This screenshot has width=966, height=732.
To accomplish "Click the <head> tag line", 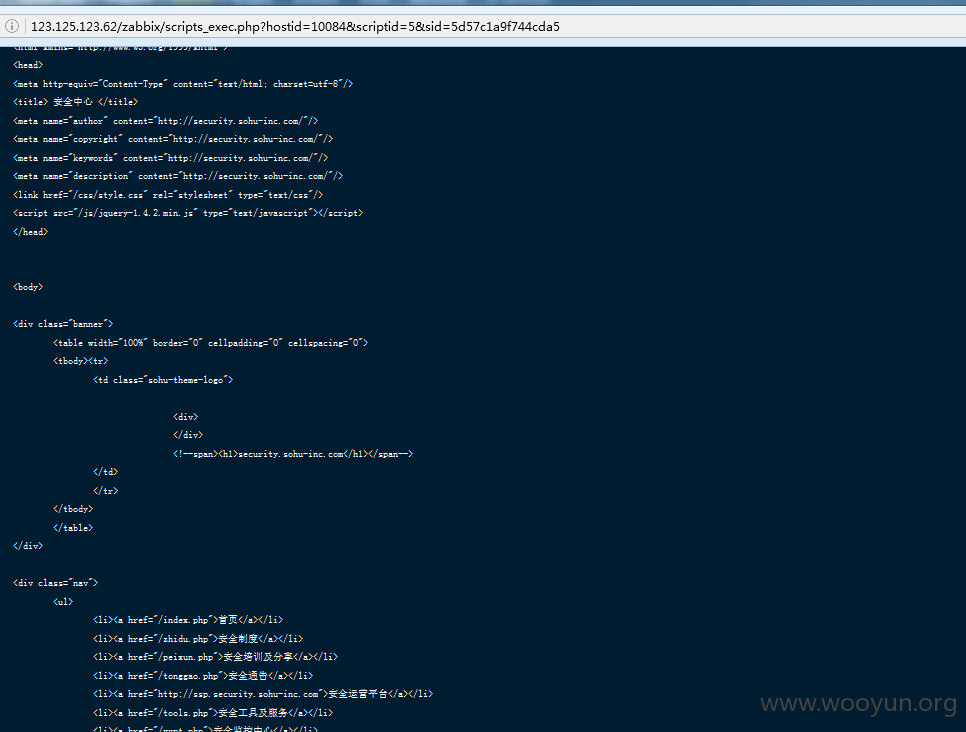I will pos(28,65).
